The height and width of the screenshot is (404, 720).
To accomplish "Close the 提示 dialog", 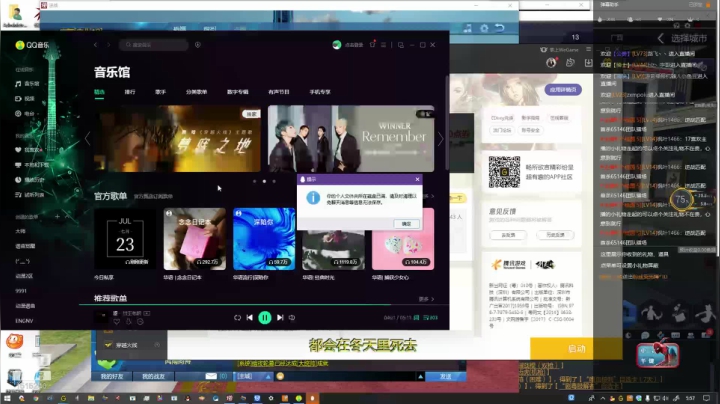I will (417, 179).
